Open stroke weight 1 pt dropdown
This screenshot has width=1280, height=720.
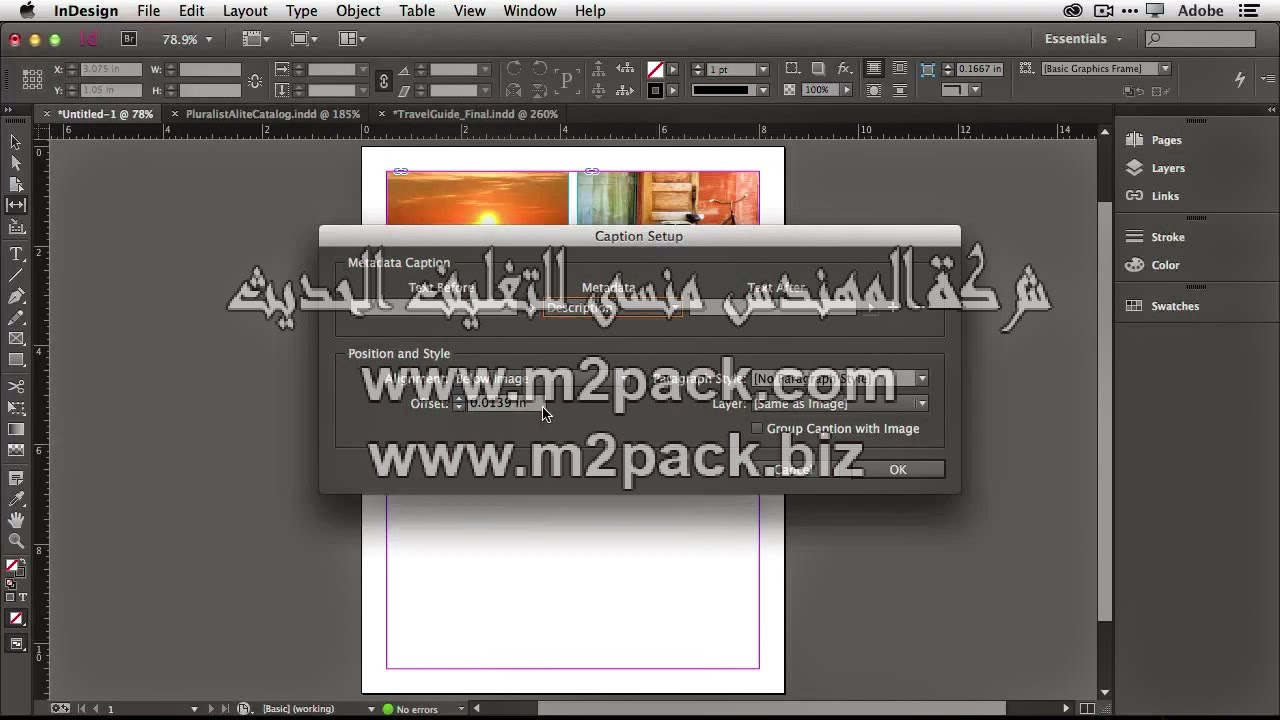pos(763,69)
